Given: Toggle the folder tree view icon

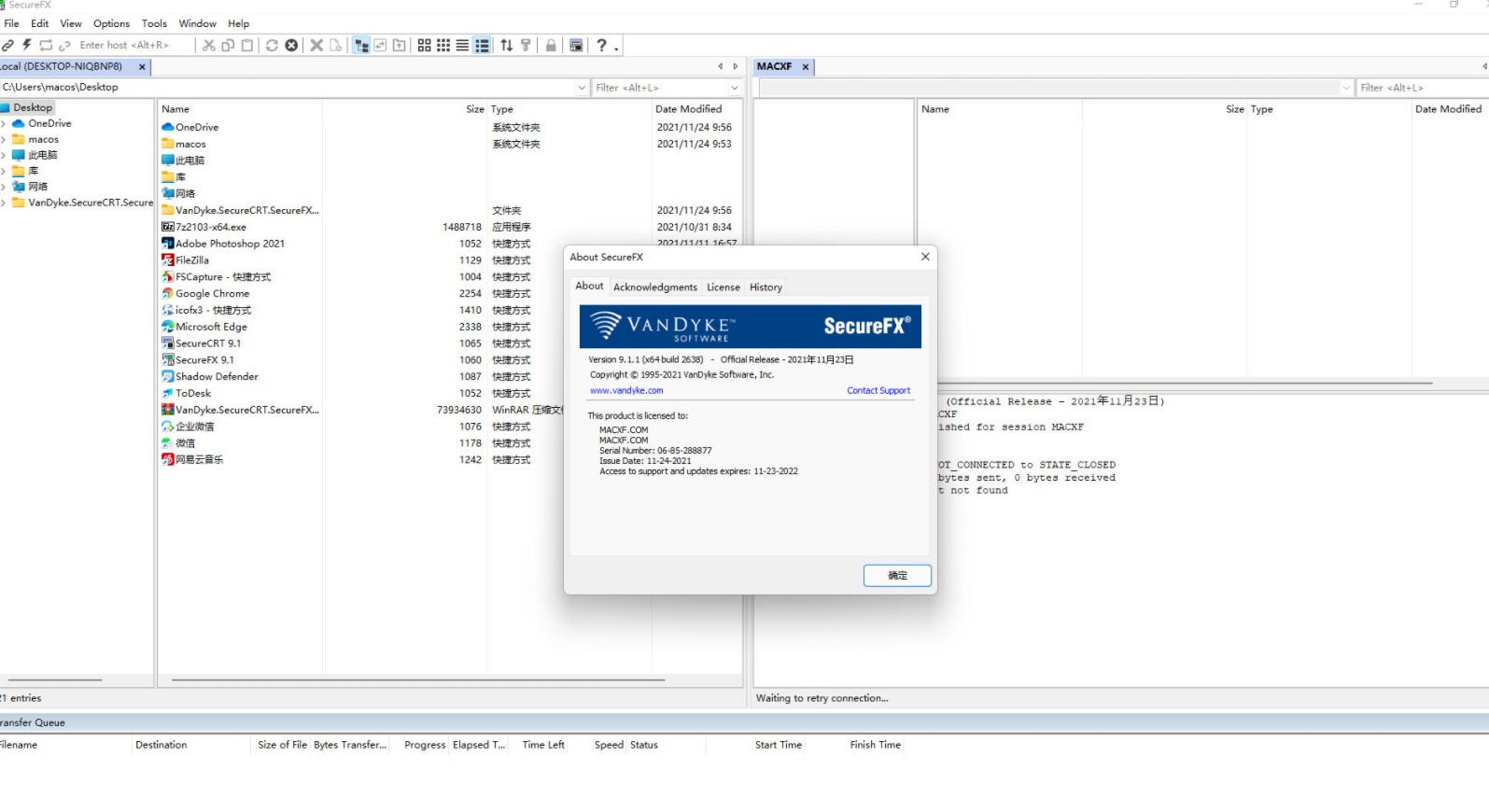Looking at the screenshot, I should point(361,45).
